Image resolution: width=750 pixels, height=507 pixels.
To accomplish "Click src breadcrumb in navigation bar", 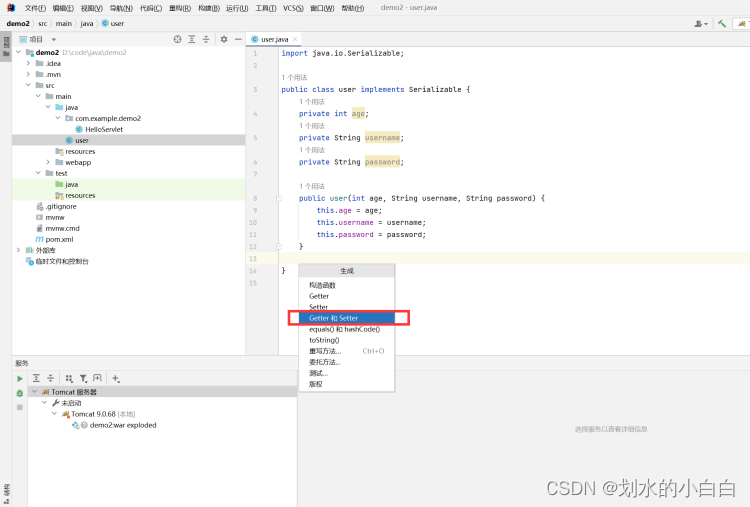I will tap(43, 23).
